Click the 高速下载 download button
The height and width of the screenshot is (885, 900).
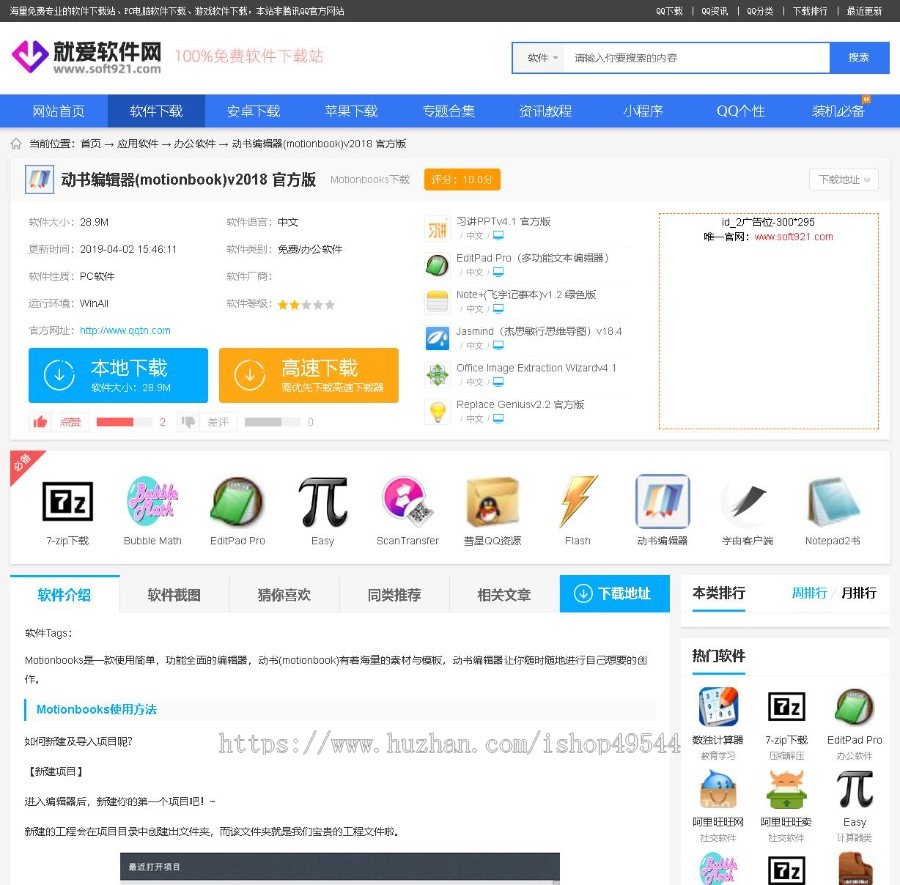click(309, 375)
